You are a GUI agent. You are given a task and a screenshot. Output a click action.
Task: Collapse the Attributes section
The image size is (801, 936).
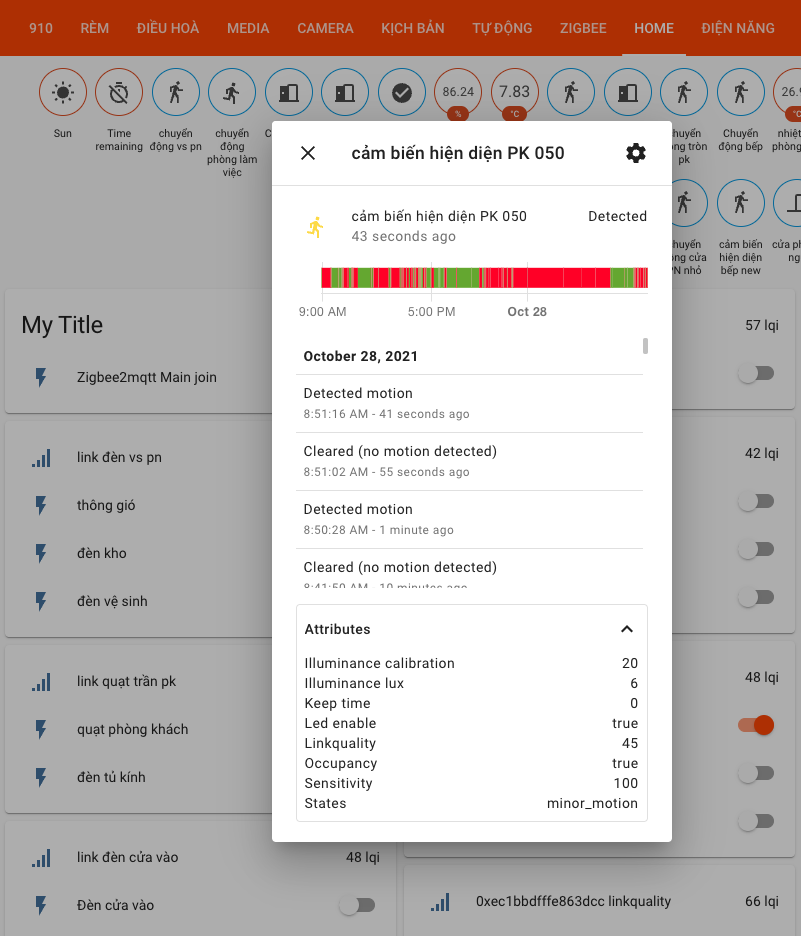click(x=627, y=629)
